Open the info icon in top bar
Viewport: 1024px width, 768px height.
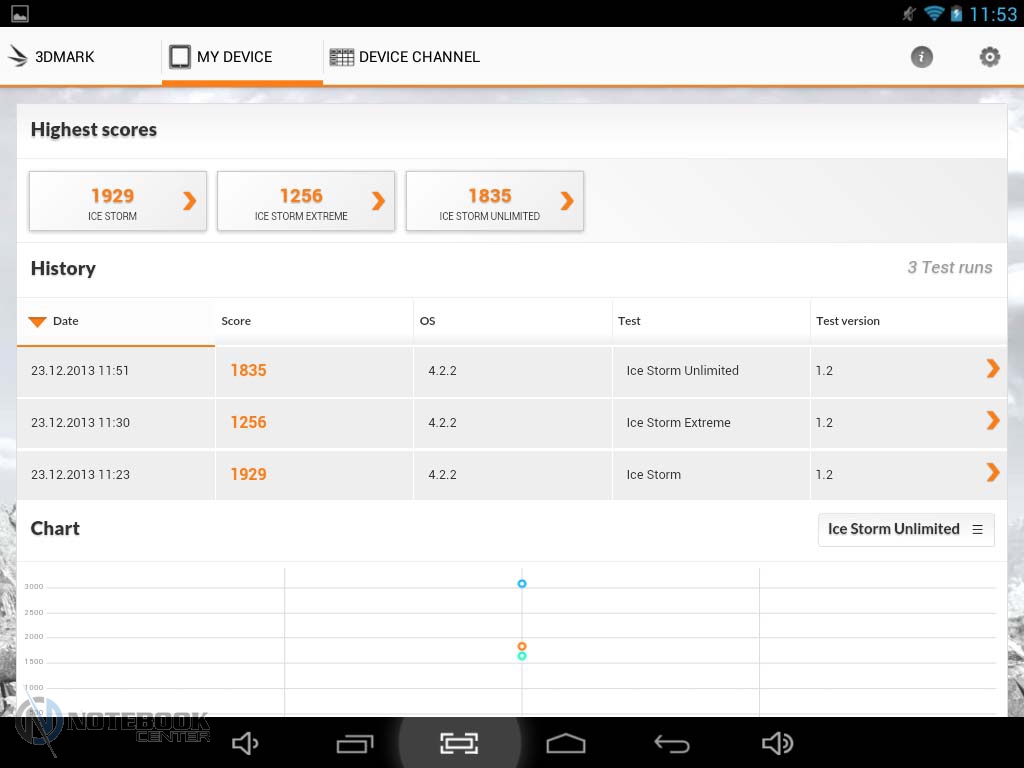pyautogui.click(x=921, y=57)
